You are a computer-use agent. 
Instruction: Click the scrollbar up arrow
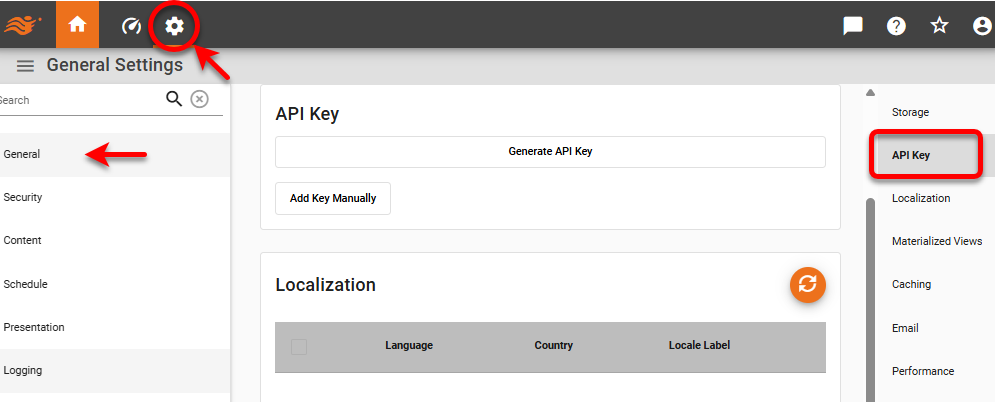(x=870, y=92)
